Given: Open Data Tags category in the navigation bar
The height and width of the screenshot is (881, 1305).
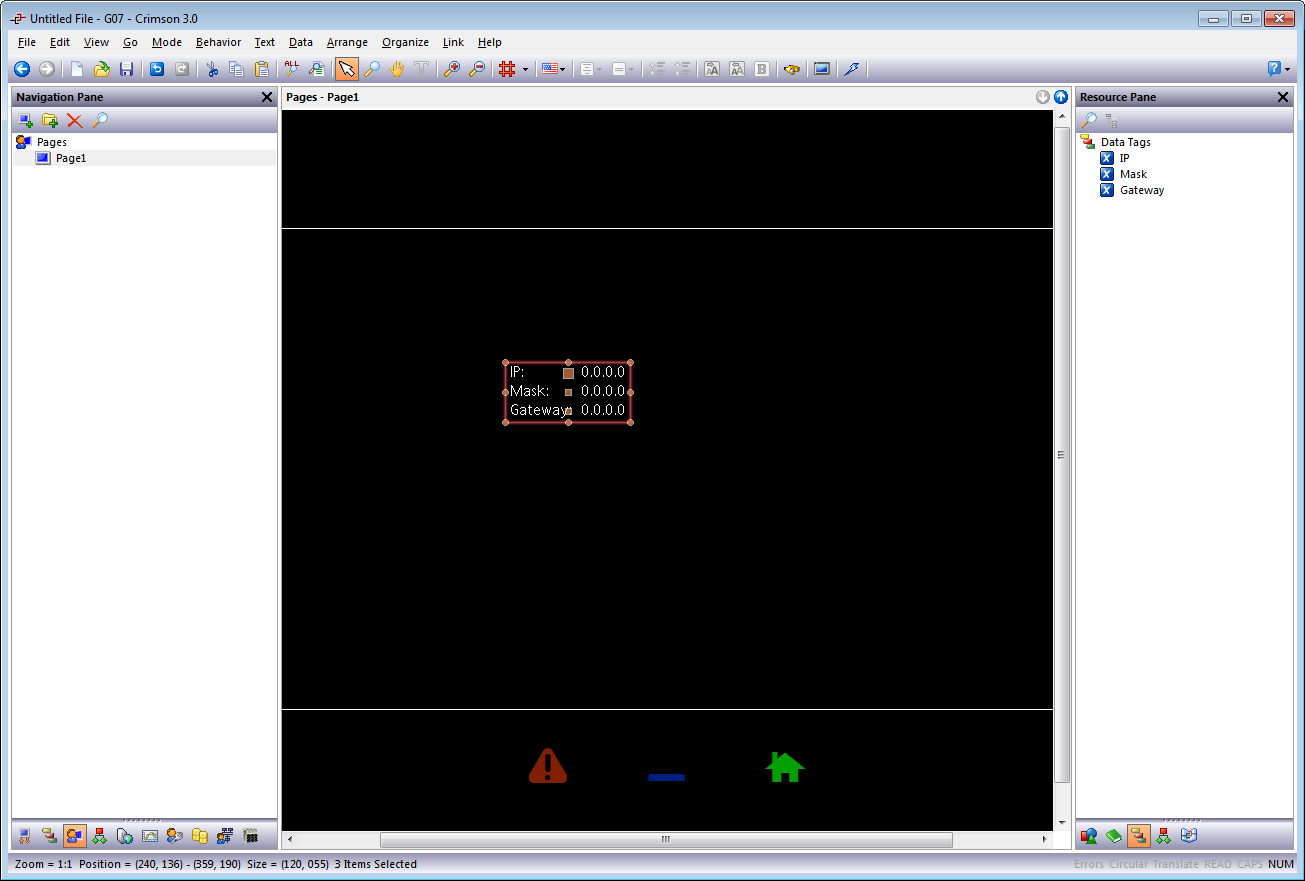Looking at the screenshot, I should click(x=50, y=836).
